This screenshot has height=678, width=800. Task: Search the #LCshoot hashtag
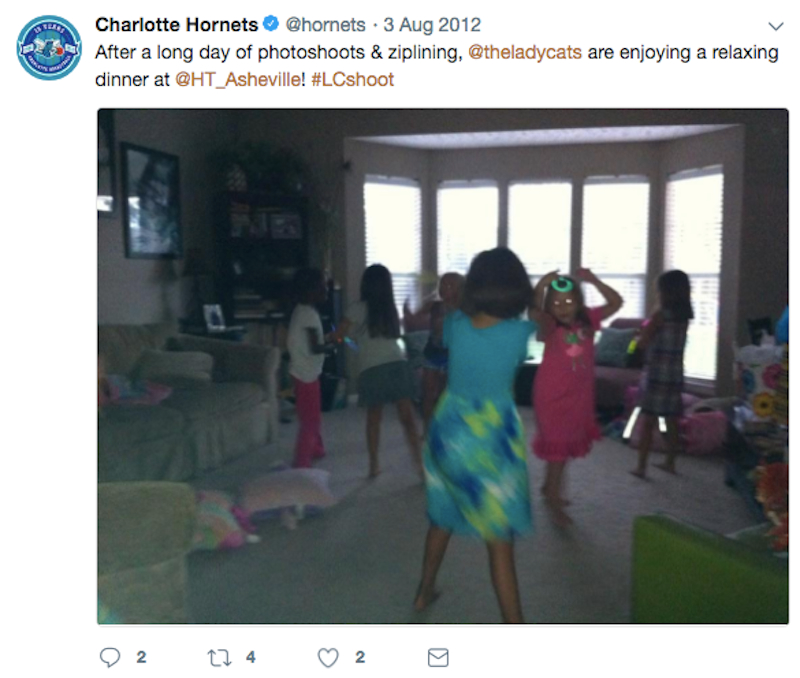(x=353, y=80)
